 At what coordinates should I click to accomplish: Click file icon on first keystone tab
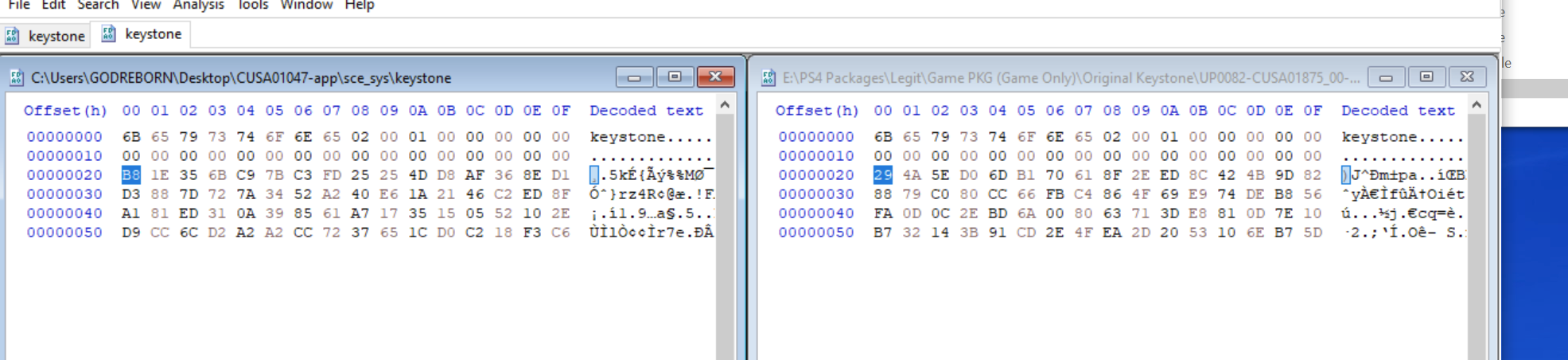[x=12, y=36]
